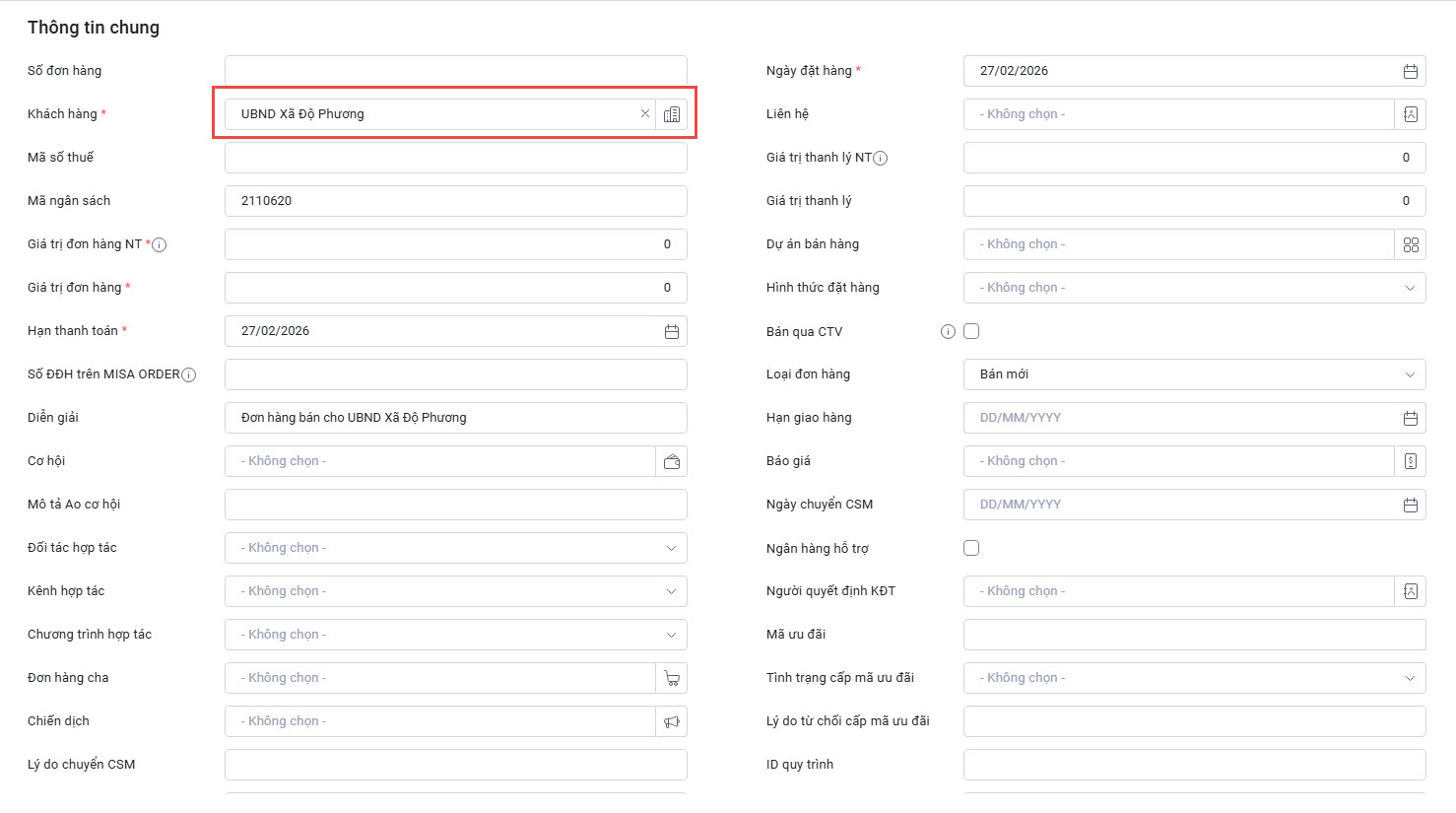Image resolution: width=1456 pixels, height=813 pixels.
Task: Open opportunity picker icon for Cơ hội
Action: pos(672,461)
